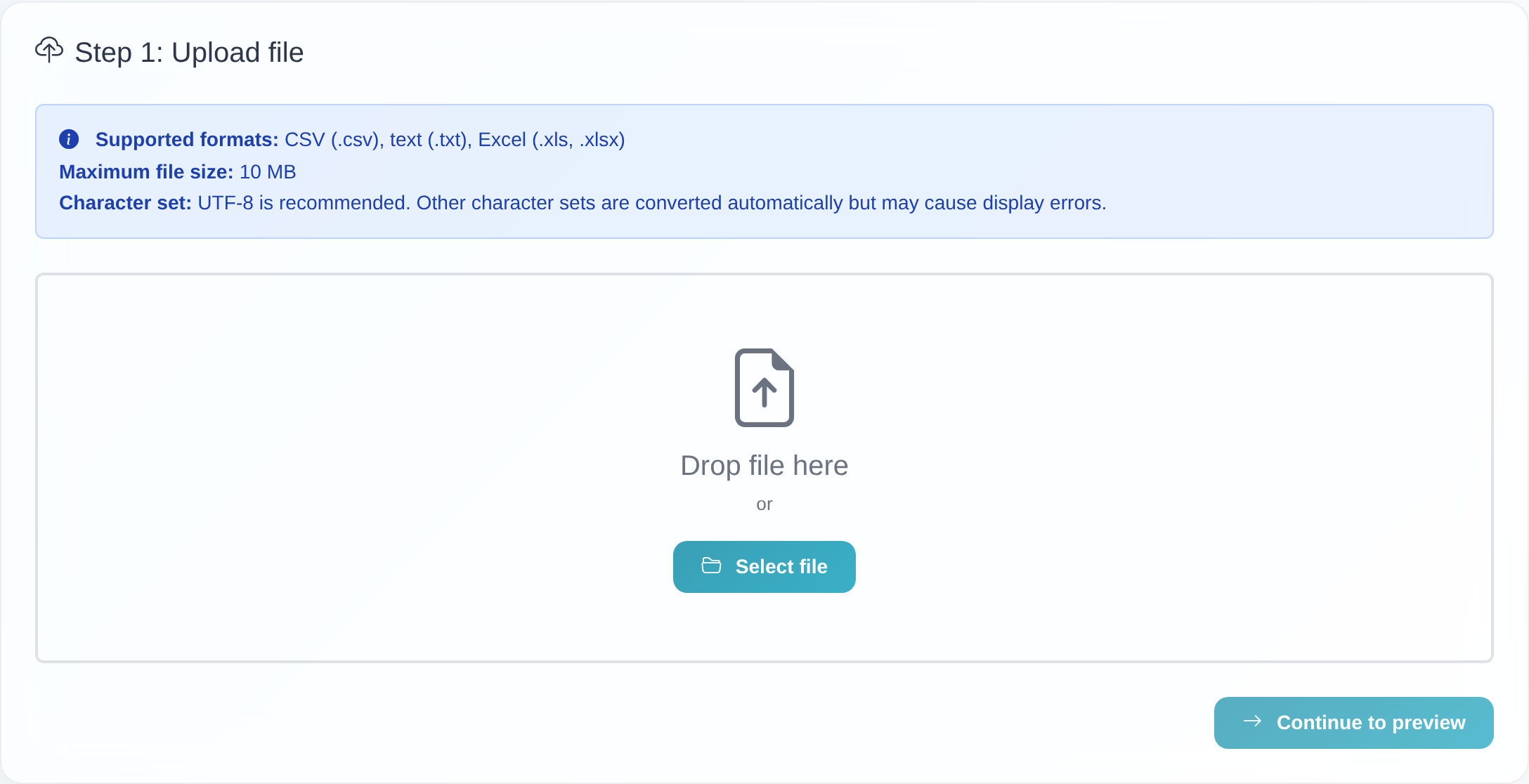
Task: Click the 'Drop file here' text
Action: [x=764, y=465]
